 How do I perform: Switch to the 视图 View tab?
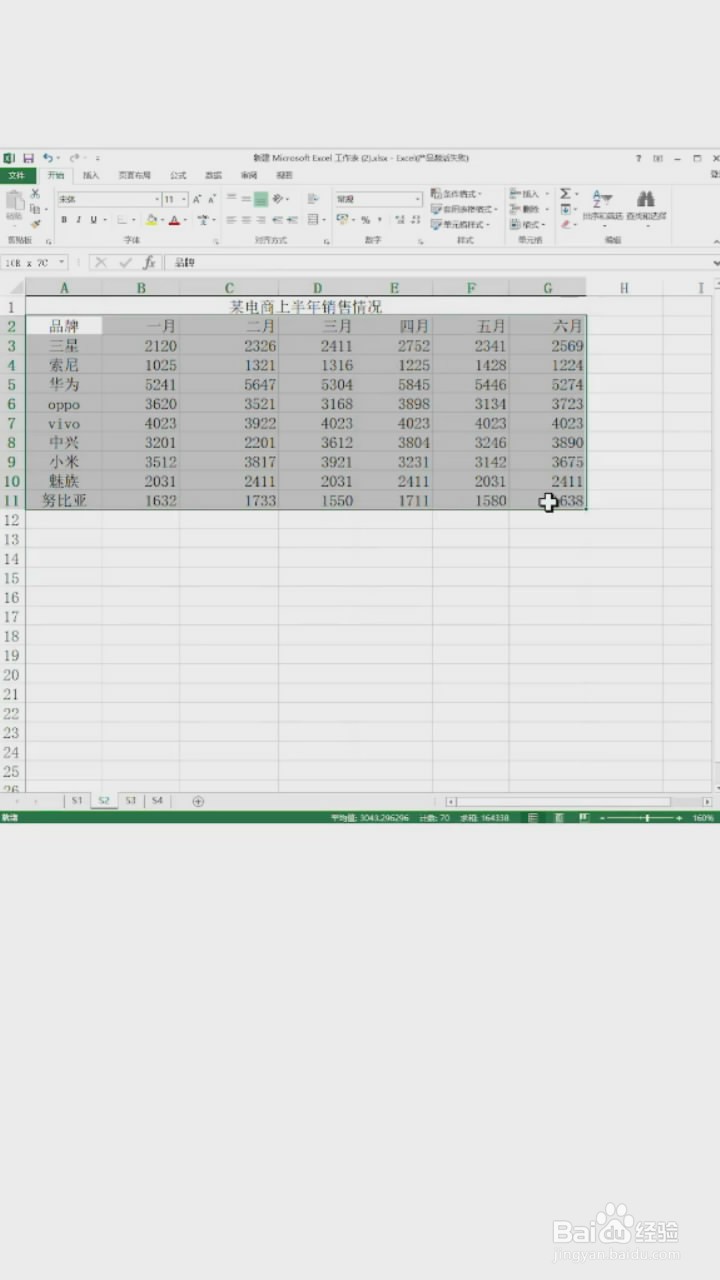284,175
